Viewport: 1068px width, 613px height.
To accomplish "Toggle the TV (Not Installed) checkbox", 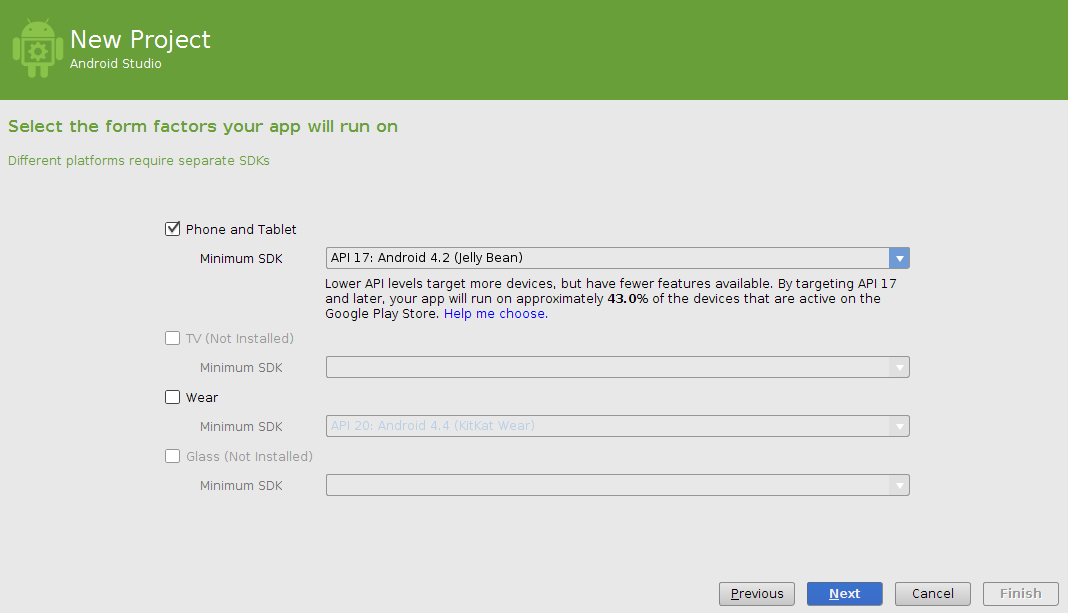I will [x=172, y=338].
